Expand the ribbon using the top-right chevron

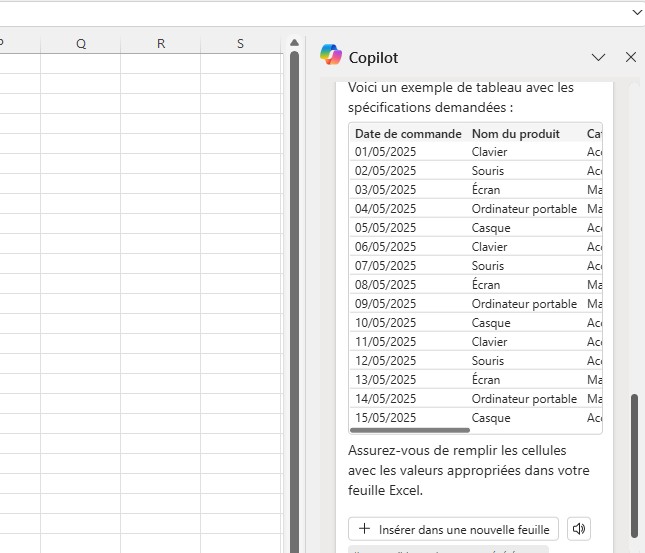click(637, 12)
